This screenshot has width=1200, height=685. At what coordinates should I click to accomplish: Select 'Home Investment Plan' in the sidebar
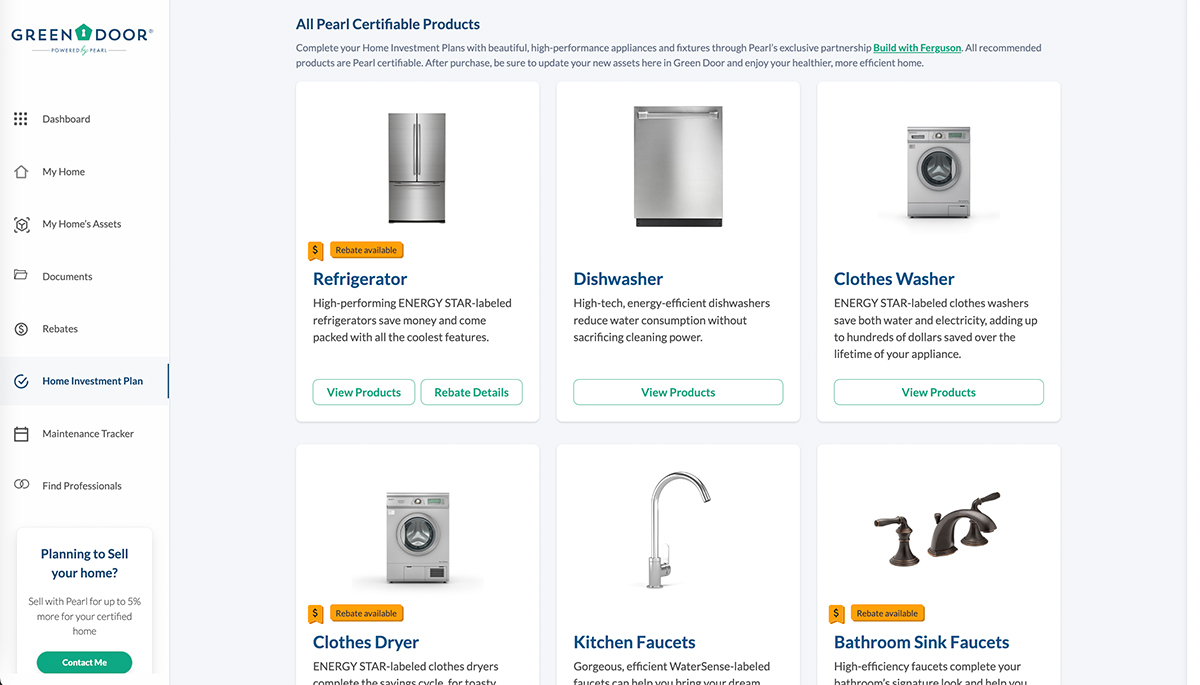(93, 381)
